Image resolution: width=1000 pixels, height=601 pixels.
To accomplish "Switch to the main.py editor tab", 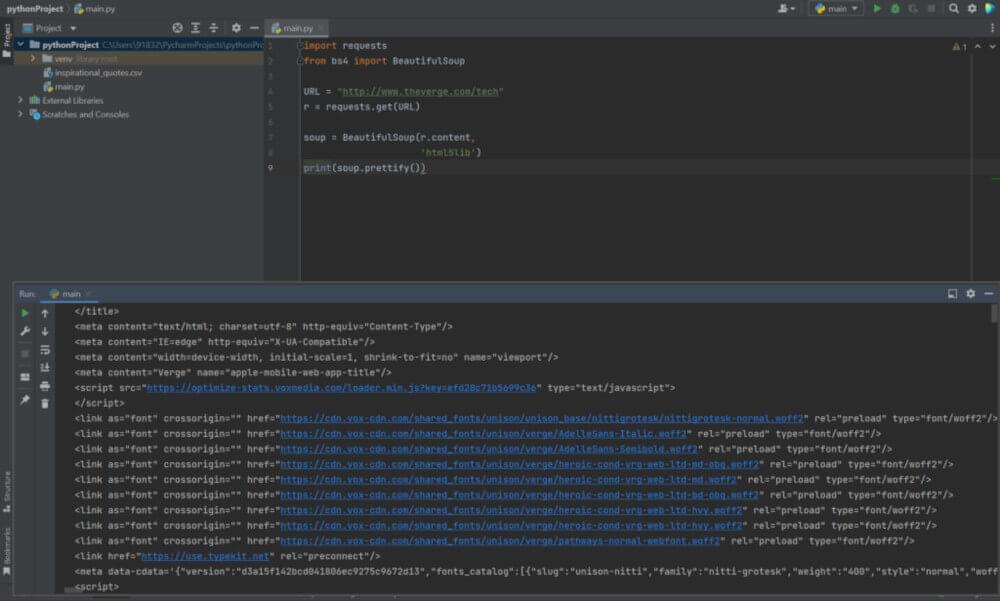I will (x=296, y=28).
